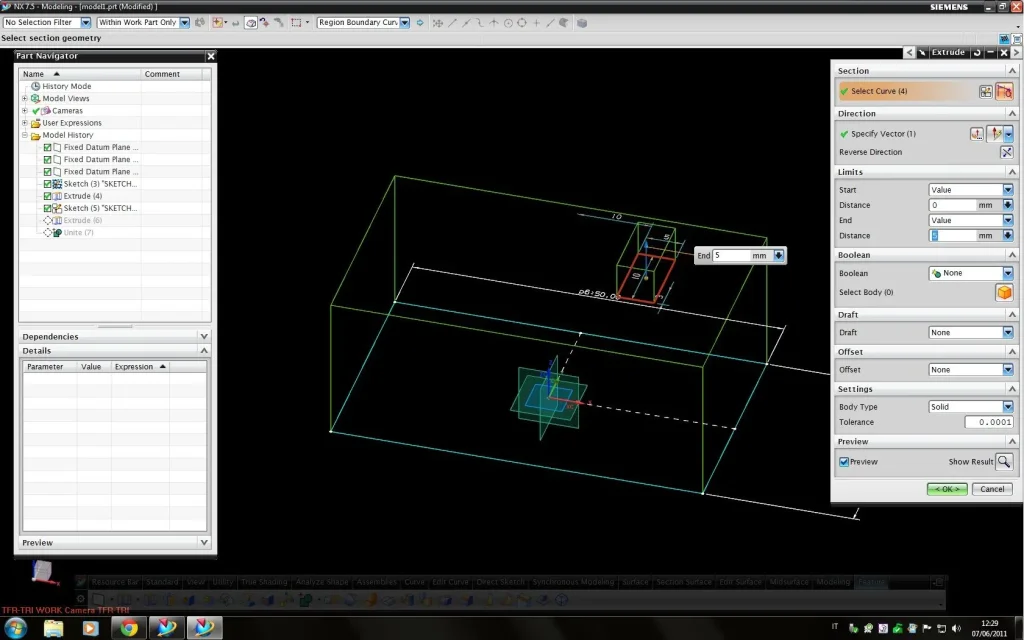This screenshot has height=640, width=1024.
Task: Click the next arrow on the Extrude title bar
Action: tap(1016, 52)
